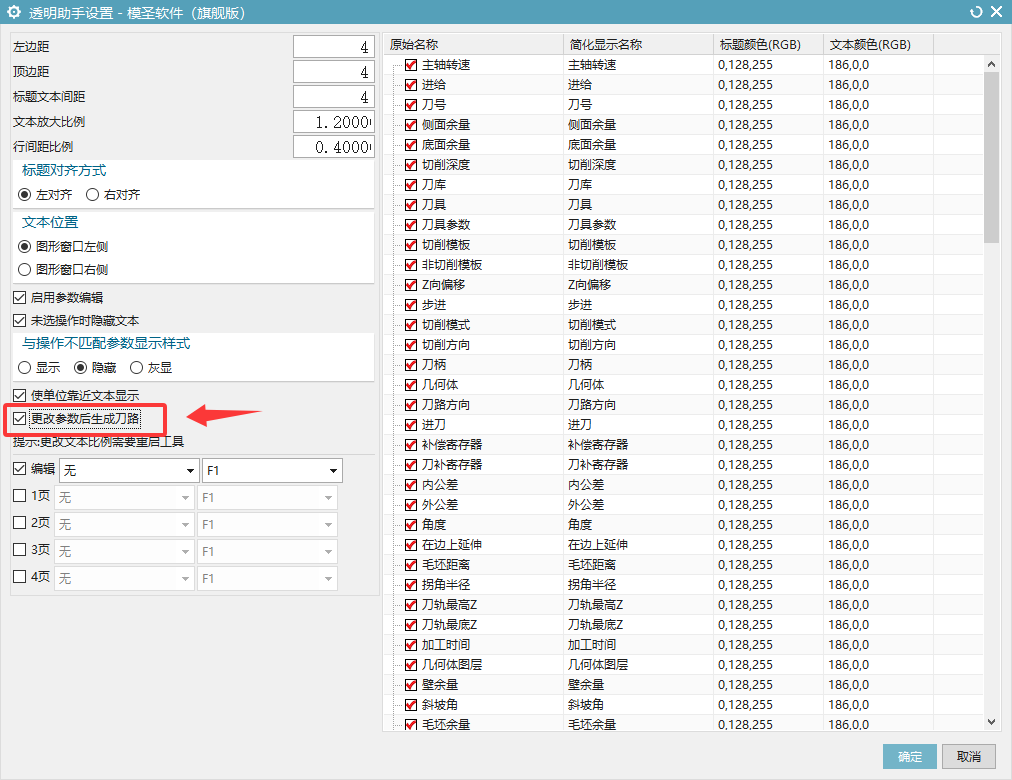Screen dimensions: 1012x780
Task: Enable the 4页 hotkey checkbox
Action: [x=19, y=577]
